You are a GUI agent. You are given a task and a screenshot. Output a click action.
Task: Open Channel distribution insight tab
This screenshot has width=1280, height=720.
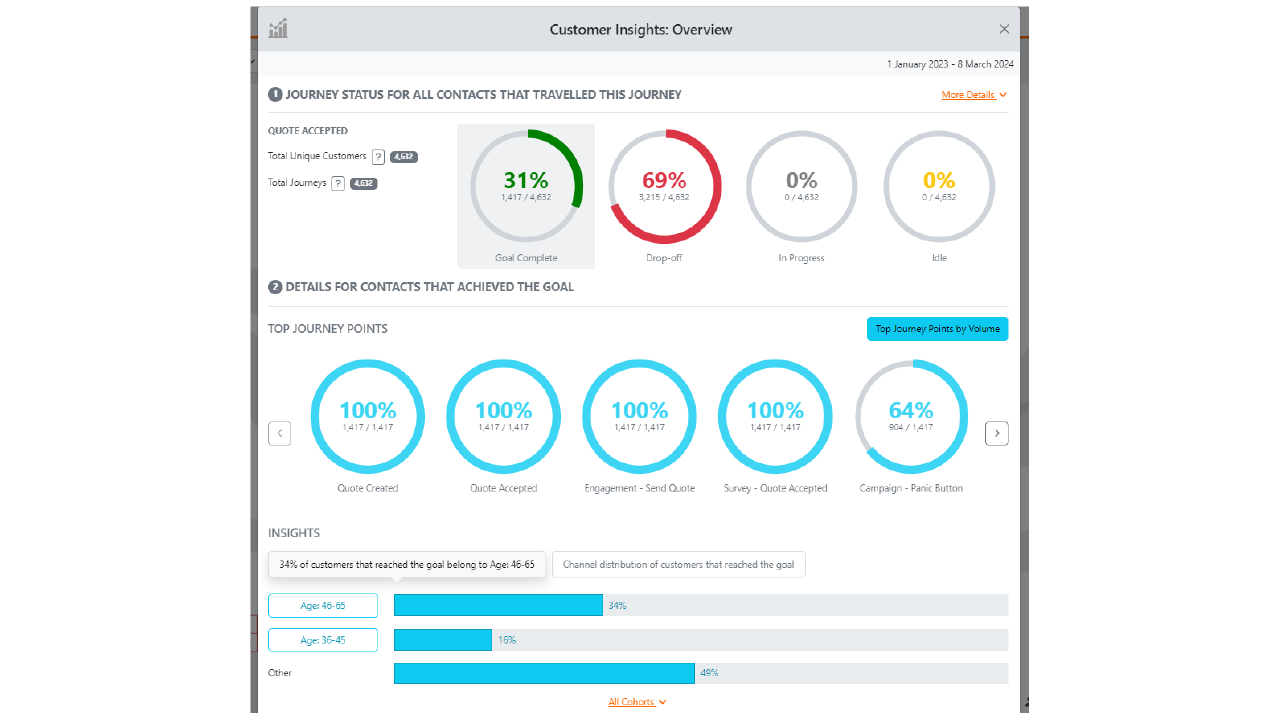coord(679,564)
